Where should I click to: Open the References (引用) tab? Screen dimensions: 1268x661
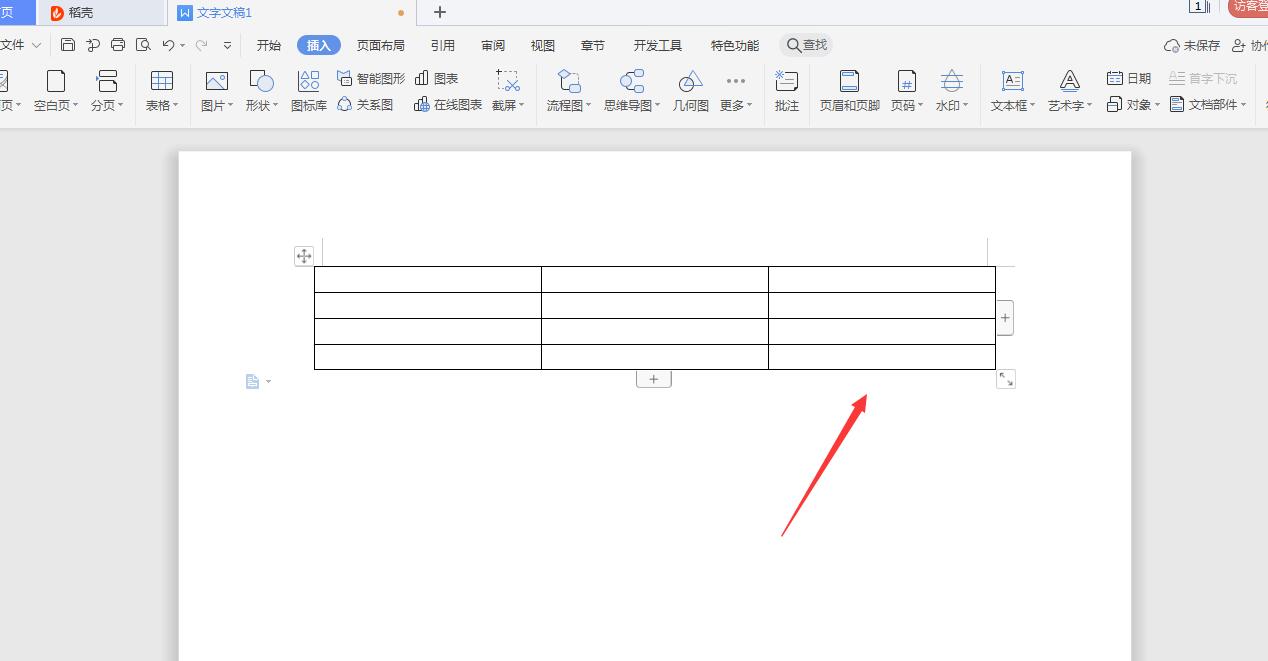click(x=443, y=45)
